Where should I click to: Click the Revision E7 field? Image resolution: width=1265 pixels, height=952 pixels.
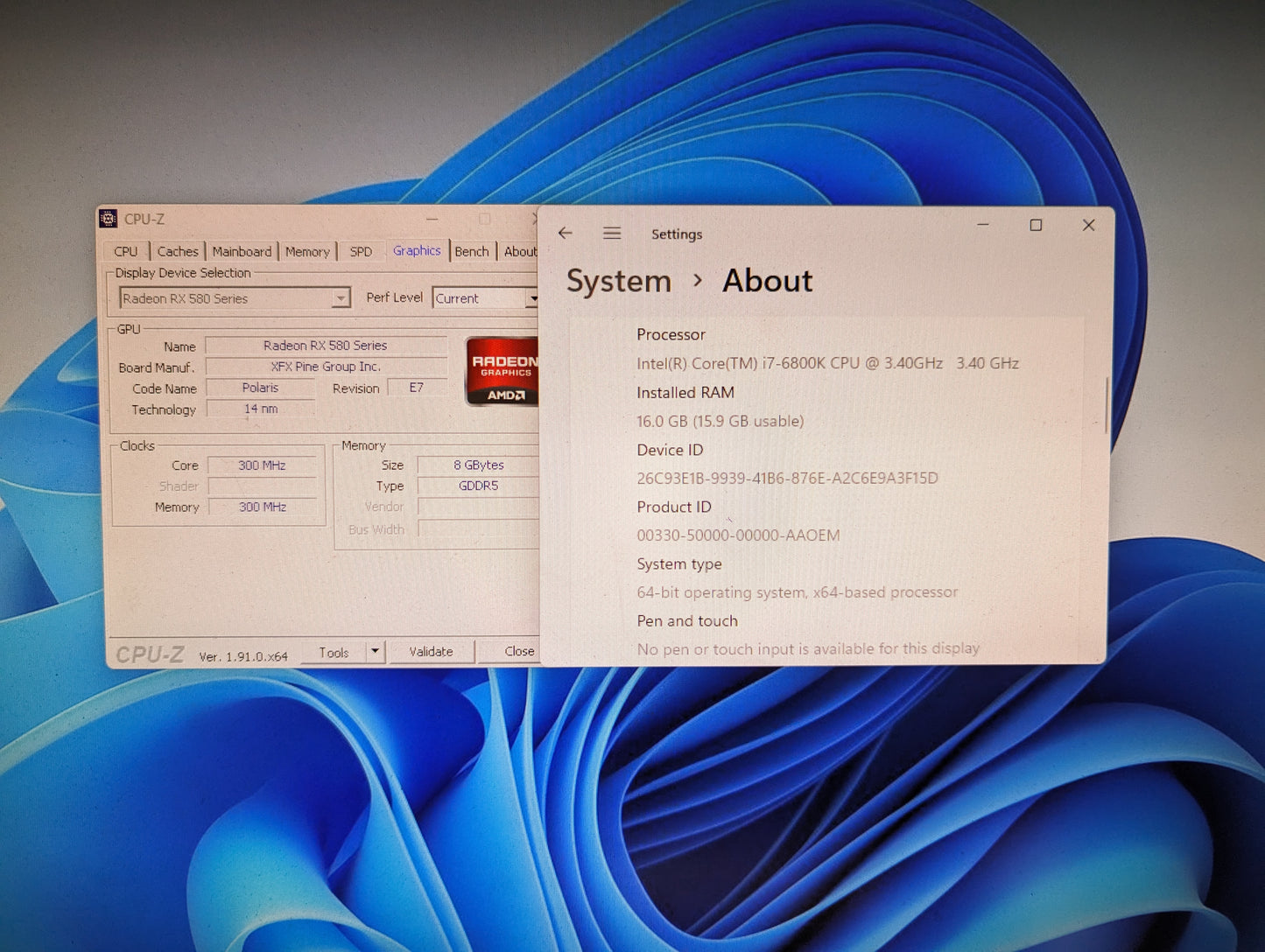(x=417, y=388)
